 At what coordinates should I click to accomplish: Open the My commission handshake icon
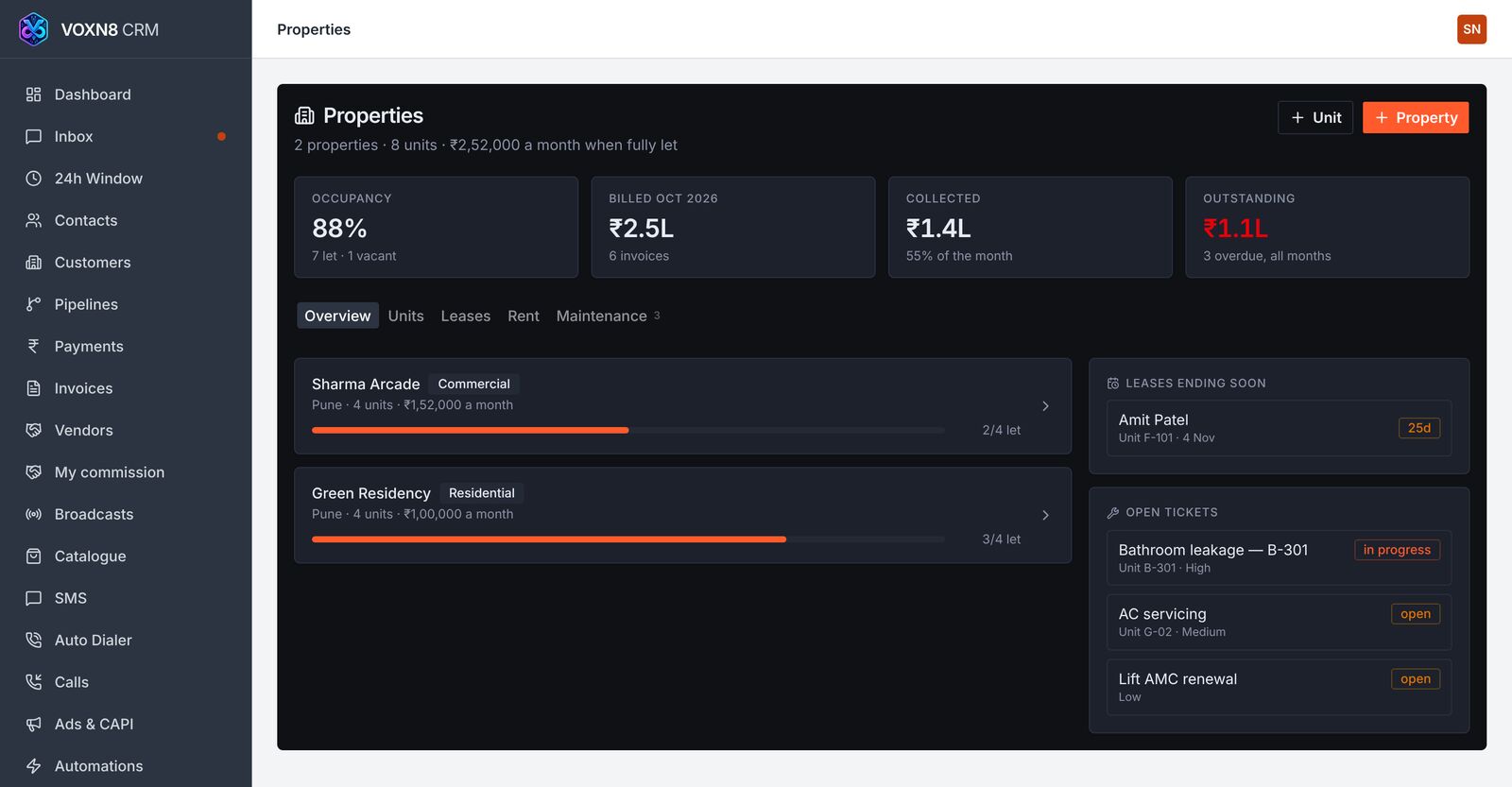click(33, 472)
